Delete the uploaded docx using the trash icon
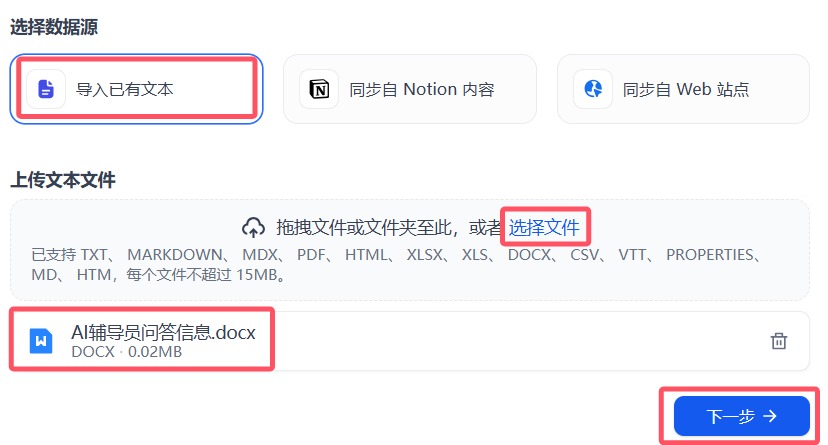This screenshot has height=445, width=828. click(779, 341)
